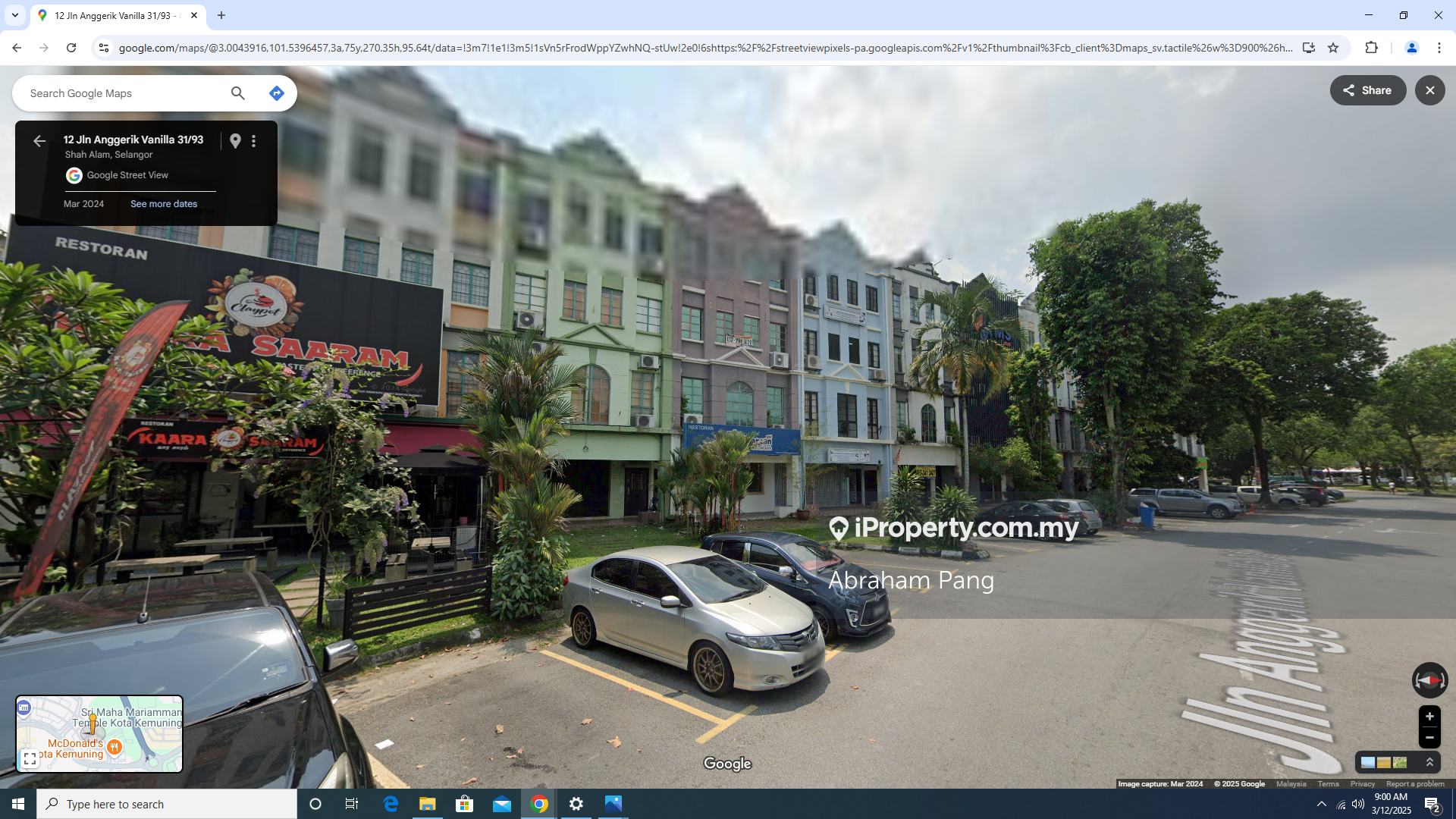Click the address title 12 Jln Anggerik Vanilla 31/93
This screenshot has width=1456, height=819.
tap(133, 140)
